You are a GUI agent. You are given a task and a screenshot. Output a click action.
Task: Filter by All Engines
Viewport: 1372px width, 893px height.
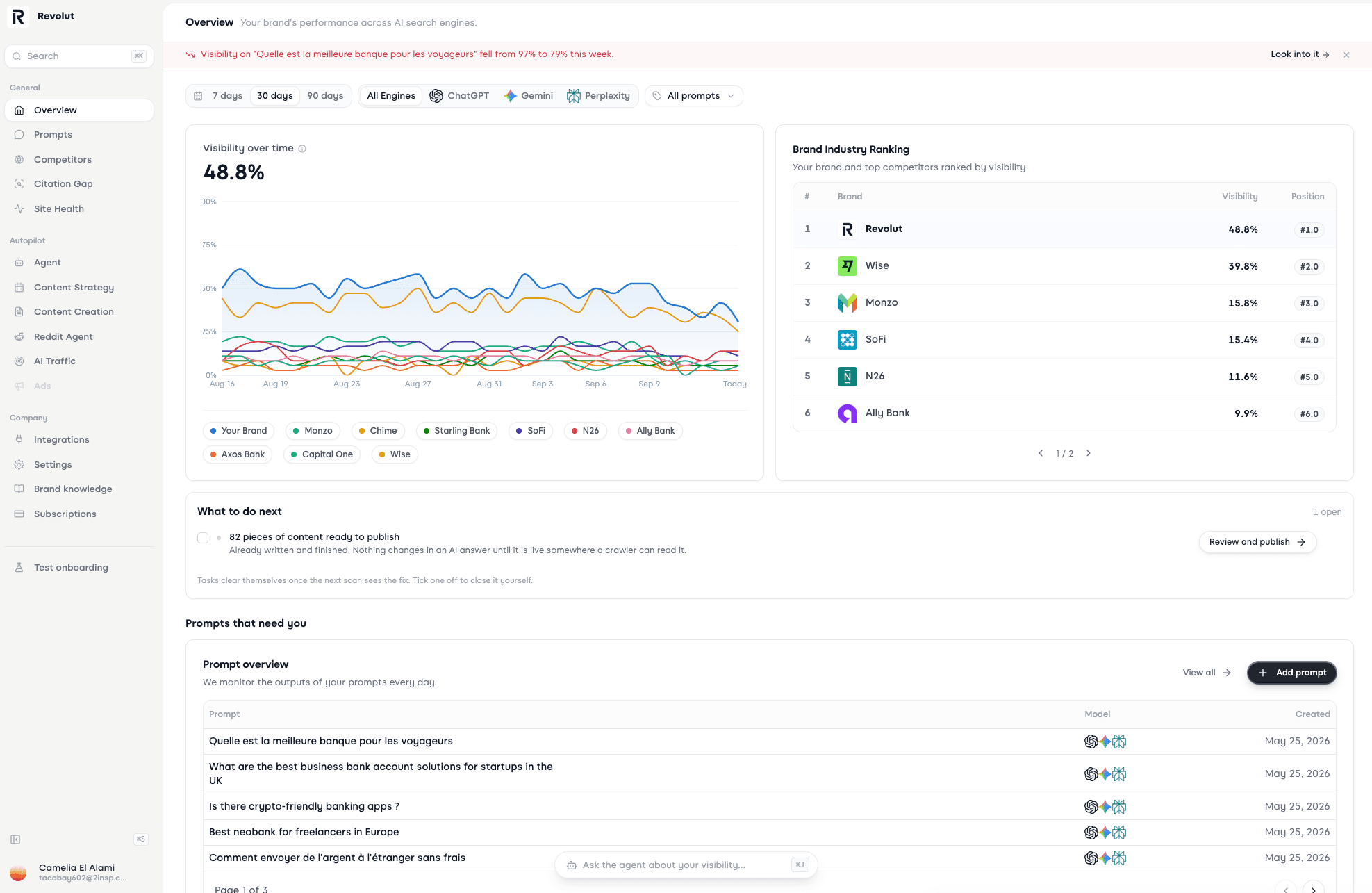(391, 96)
